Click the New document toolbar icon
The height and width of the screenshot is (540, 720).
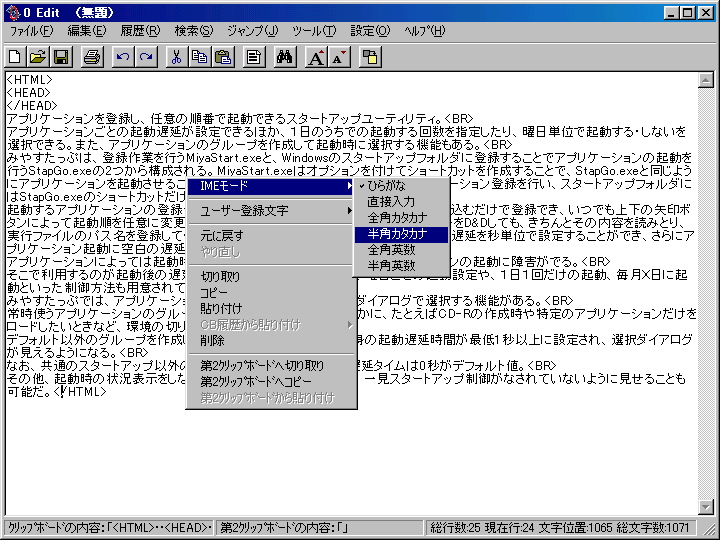click(x=15, y=57)
